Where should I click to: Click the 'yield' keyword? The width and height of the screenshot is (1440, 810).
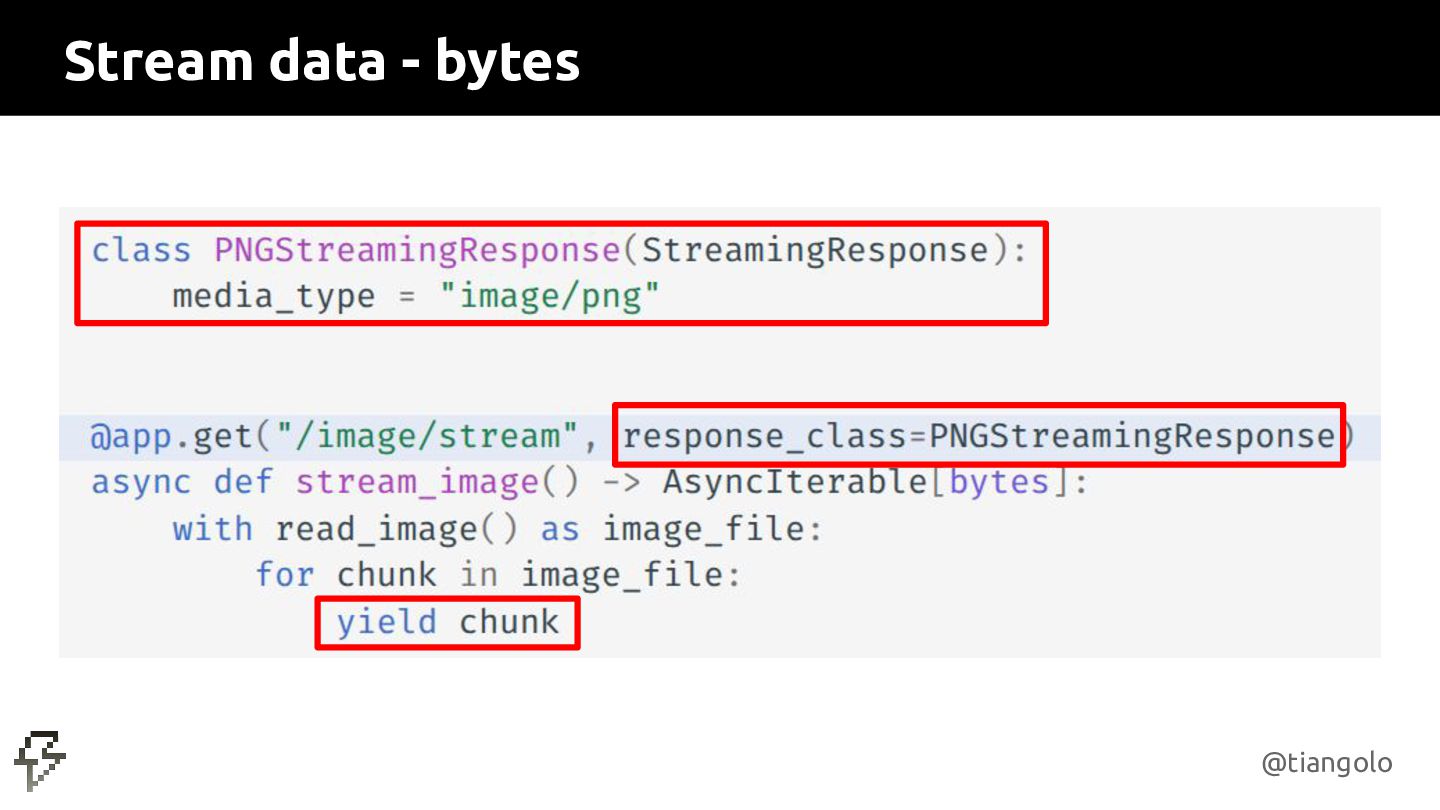pyautogui.click(x=387, y=623)
